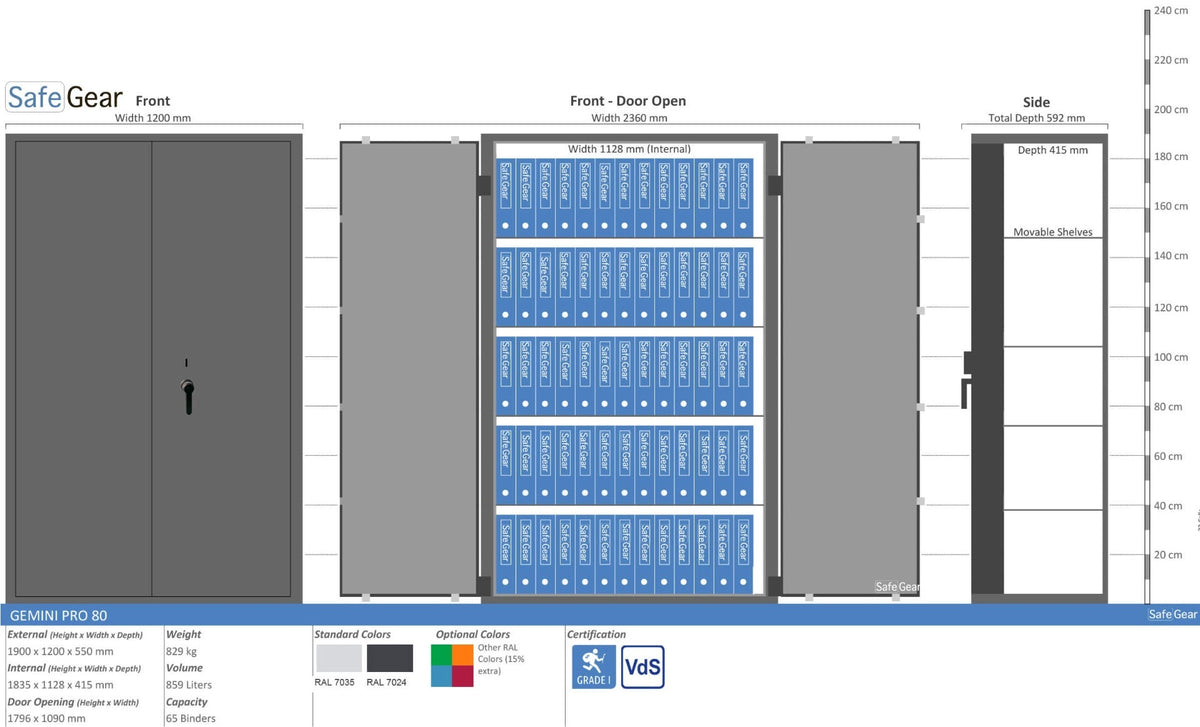The height and width of the screenshot is (727, 1200).
Task: Click the 'Standard Colors' heading
Action: coord(352,634)
